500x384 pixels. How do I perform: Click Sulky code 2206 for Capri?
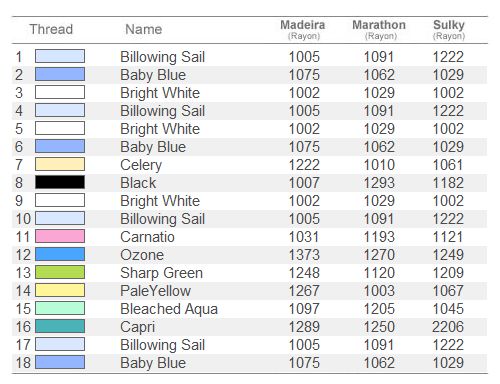pyautogui.click(x=448, y=327)
